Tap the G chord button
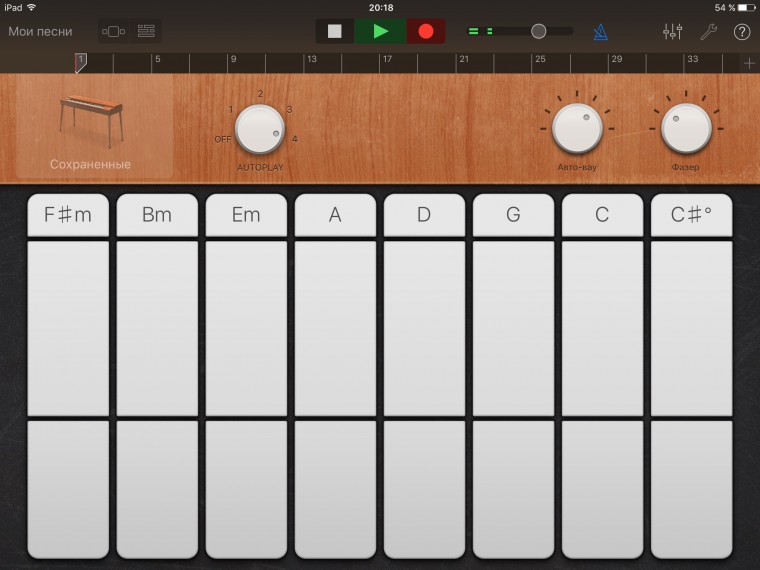The width and height of the screenshot is (760, 570). point(513,215)
